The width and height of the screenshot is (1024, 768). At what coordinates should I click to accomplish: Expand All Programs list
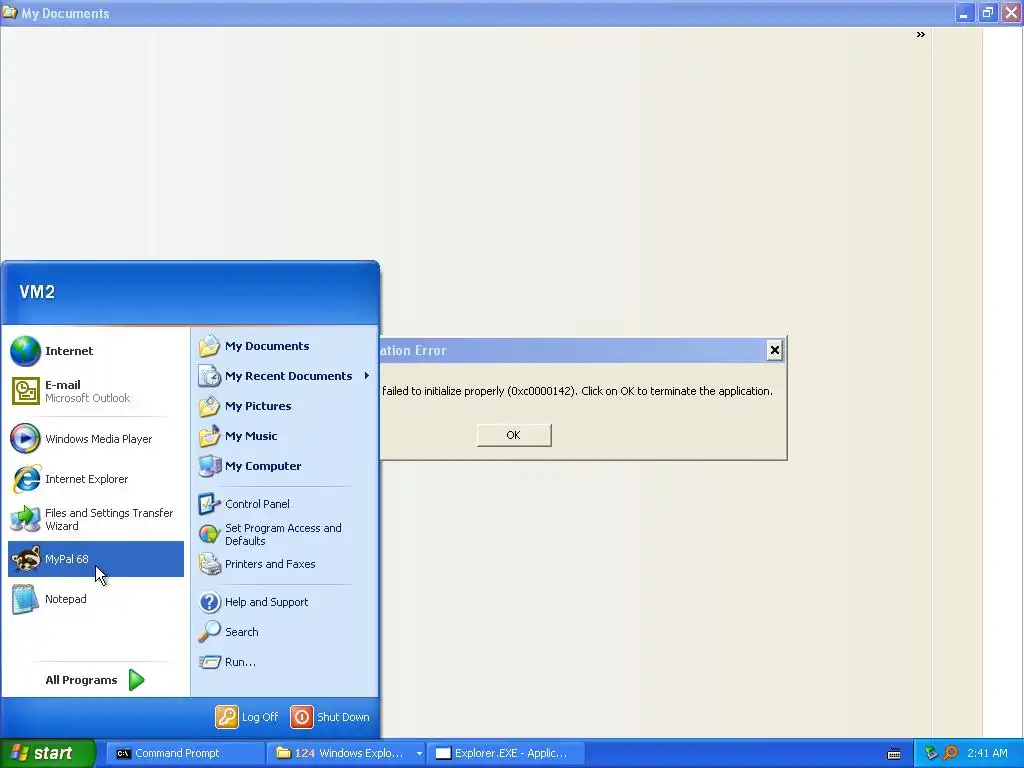tap(95, 680)
